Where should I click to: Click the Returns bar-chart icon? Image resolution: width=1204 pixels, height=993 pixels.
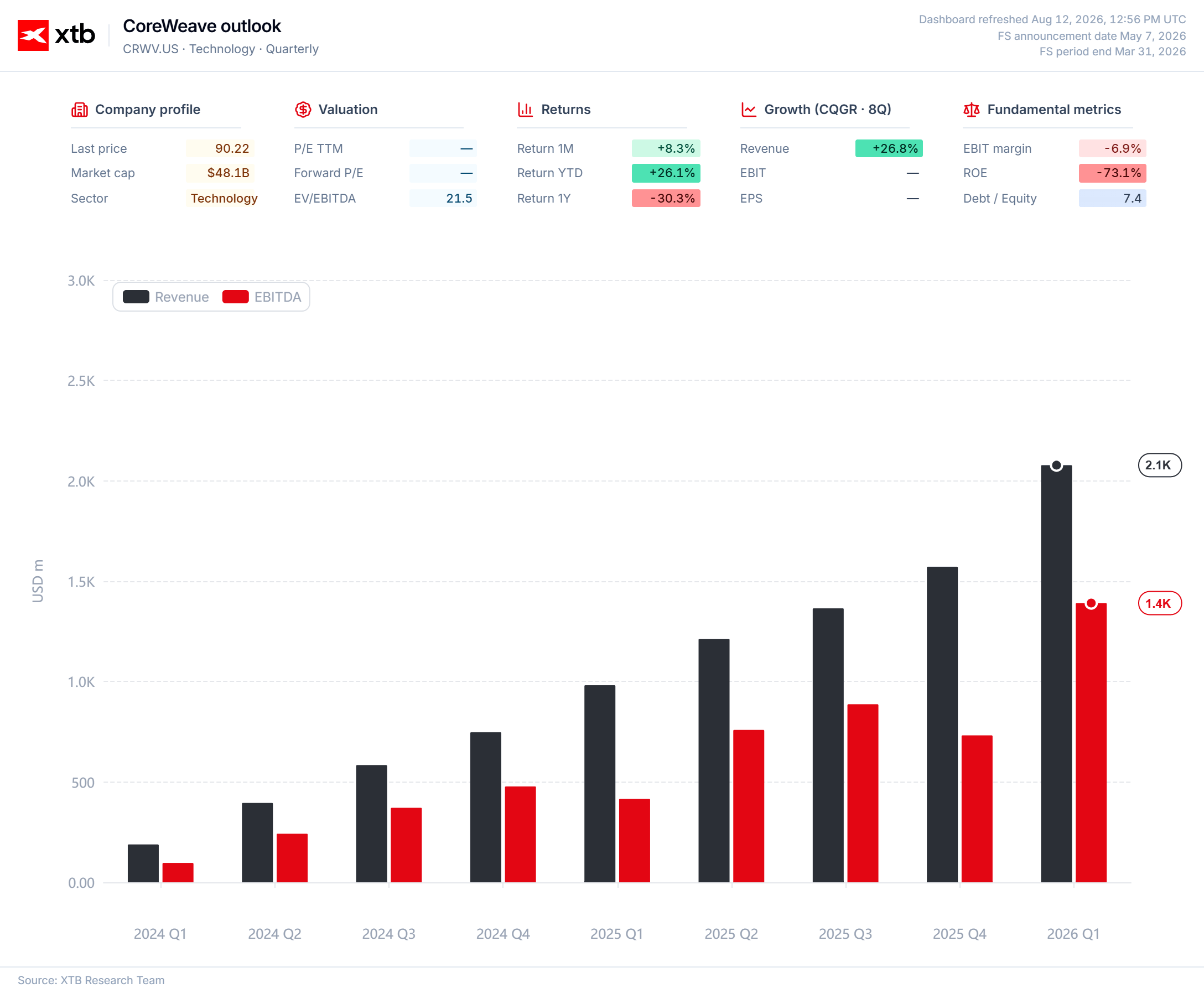click(x=526, y=109)
